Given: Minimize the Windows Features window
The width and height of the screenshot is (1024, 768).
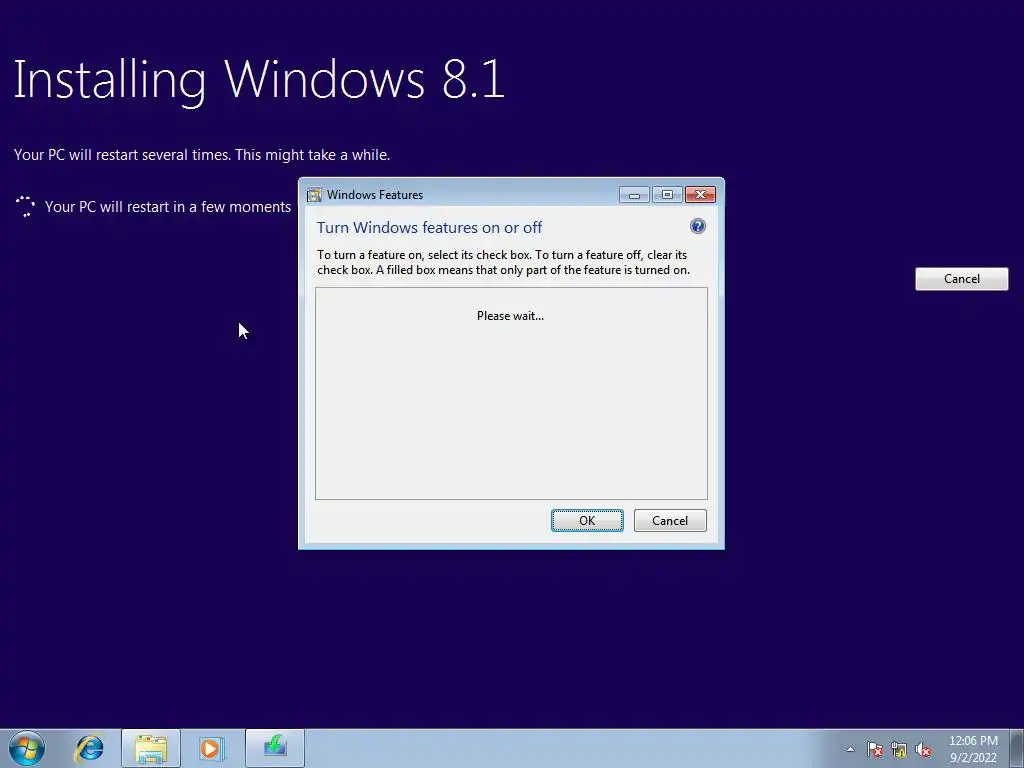Looking at the screenshot, I should click(634, 195).
